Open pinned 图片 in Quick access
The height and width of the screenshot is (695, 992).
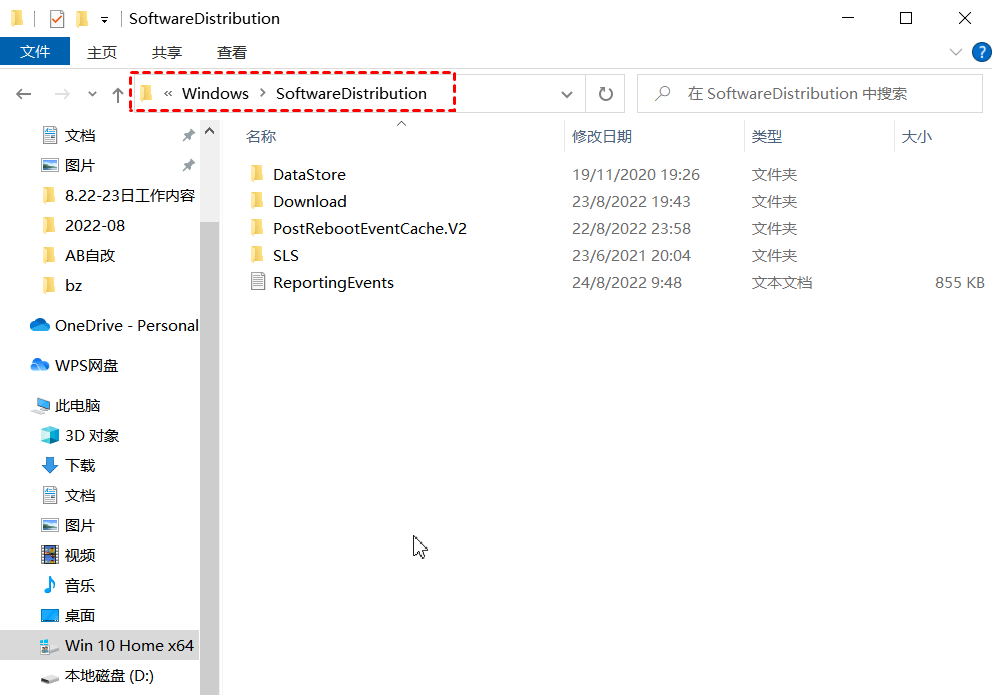[x=80, y=166]
